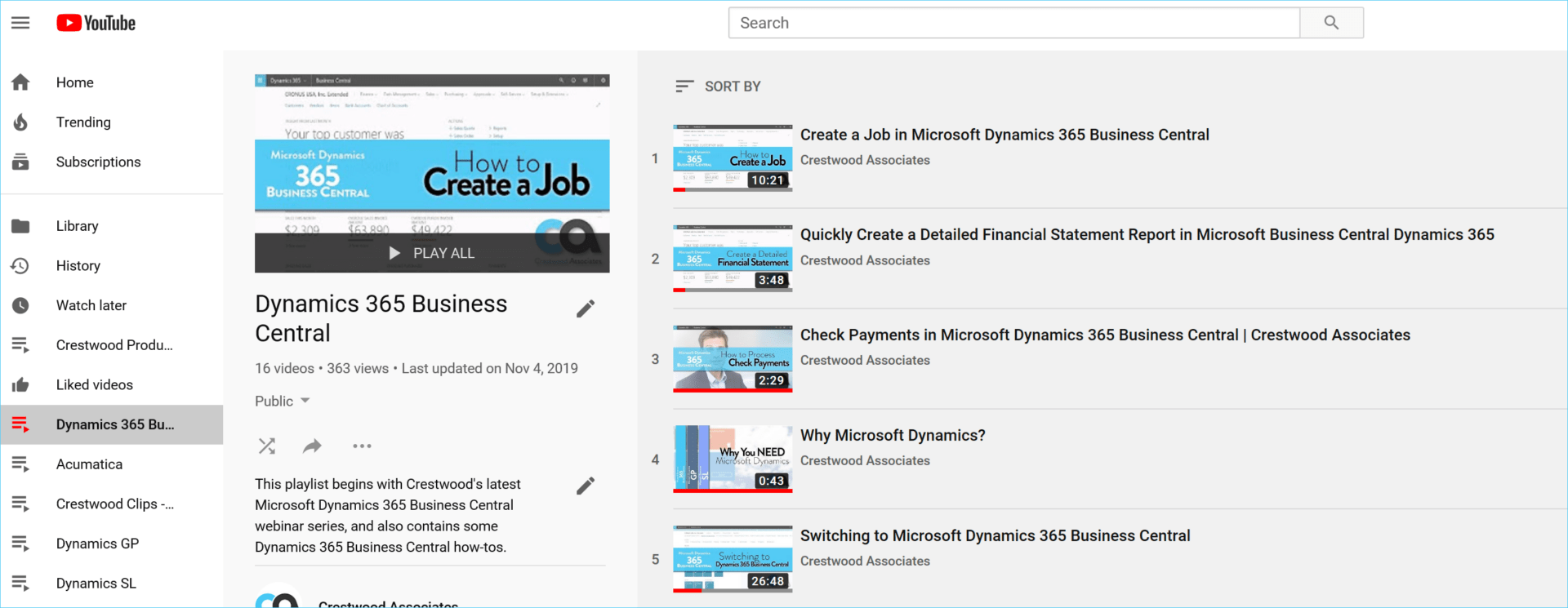Image resolution: width=1568 pixels, height=608 pixels.
Task: Open Switching to Dynamics 365 thumbnail
Action: pyautogui.click(x=733, y=559)
